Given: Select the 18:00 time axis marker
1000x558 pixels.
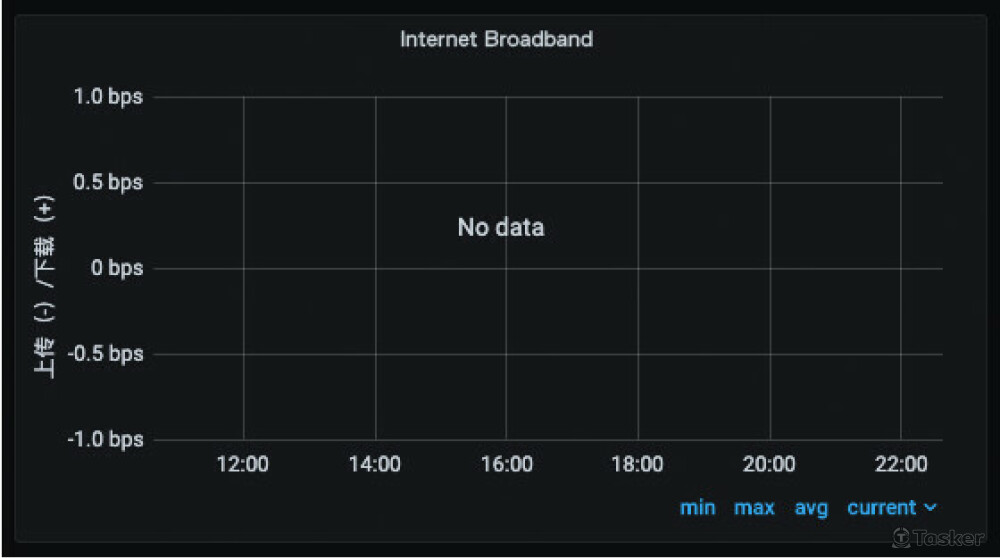Looking at the screenshot, I should tap(637, 464).
